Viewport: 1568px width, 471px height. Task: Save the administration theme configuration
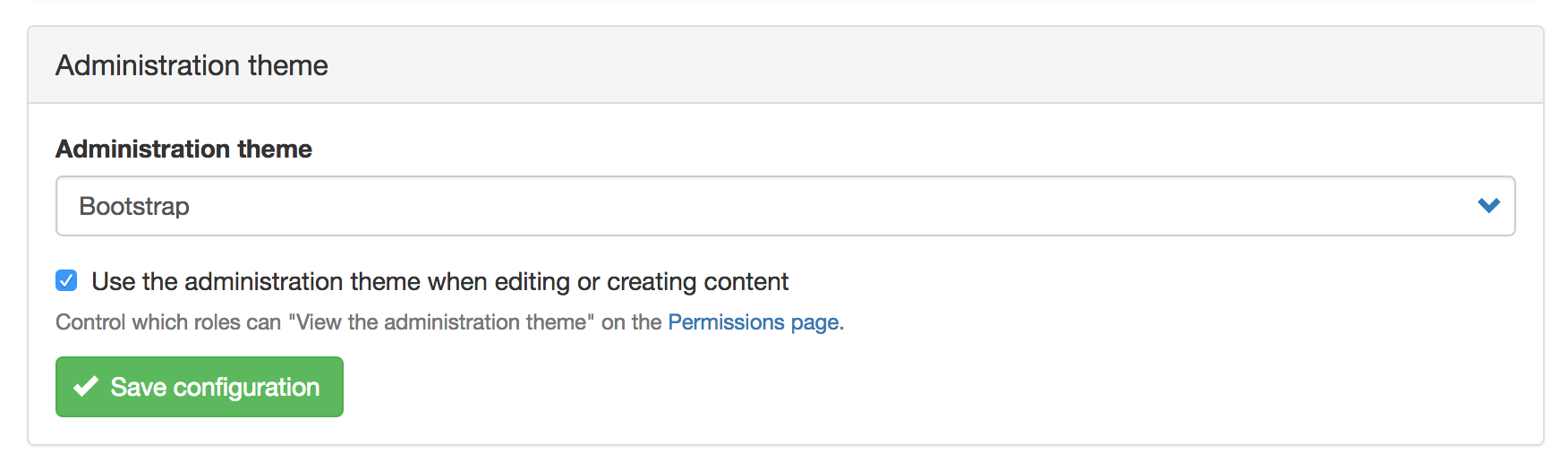200,387
